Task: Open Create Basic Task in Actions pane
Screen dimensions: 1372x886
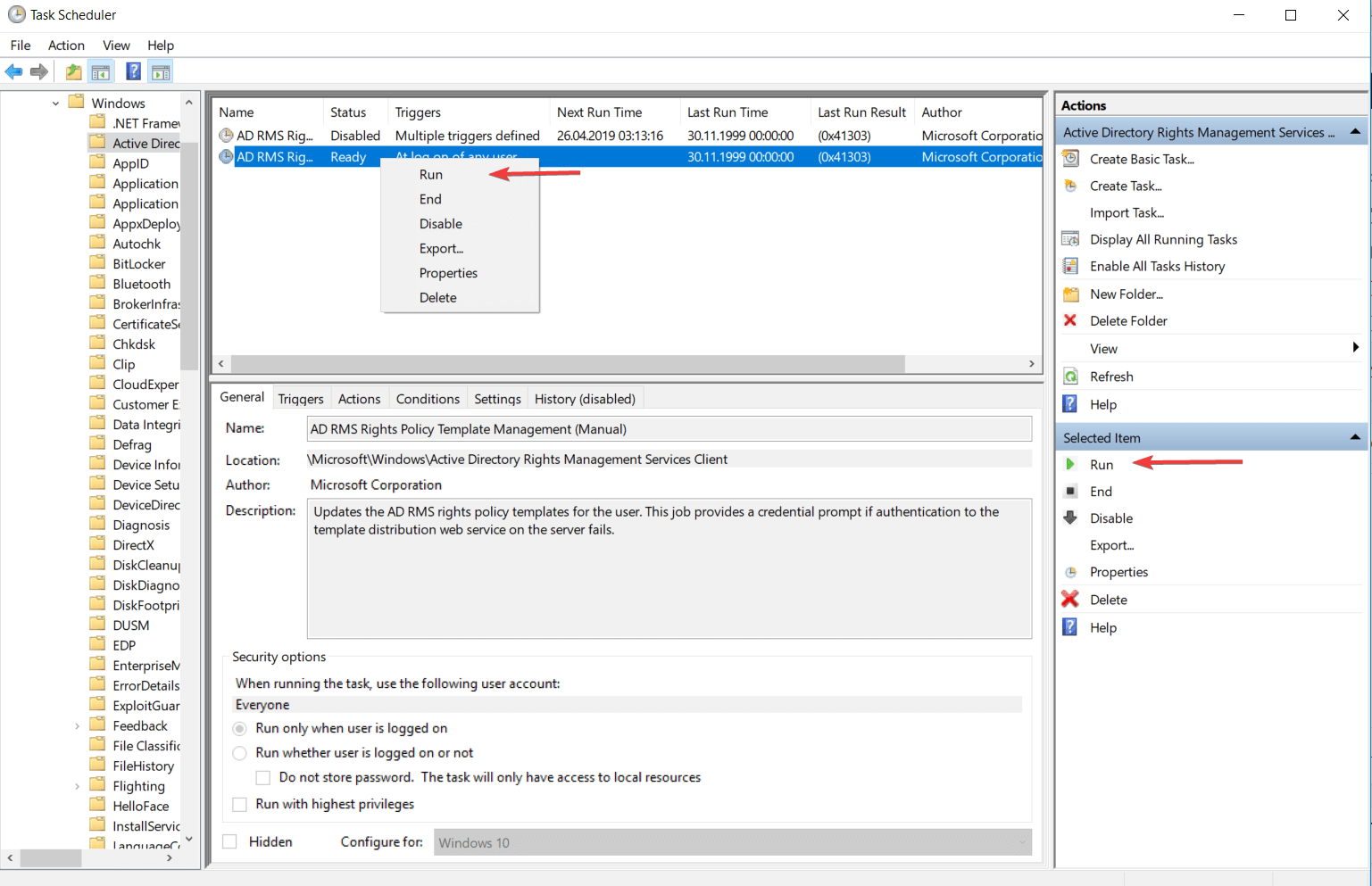Action: click(x=1140, y=159)
